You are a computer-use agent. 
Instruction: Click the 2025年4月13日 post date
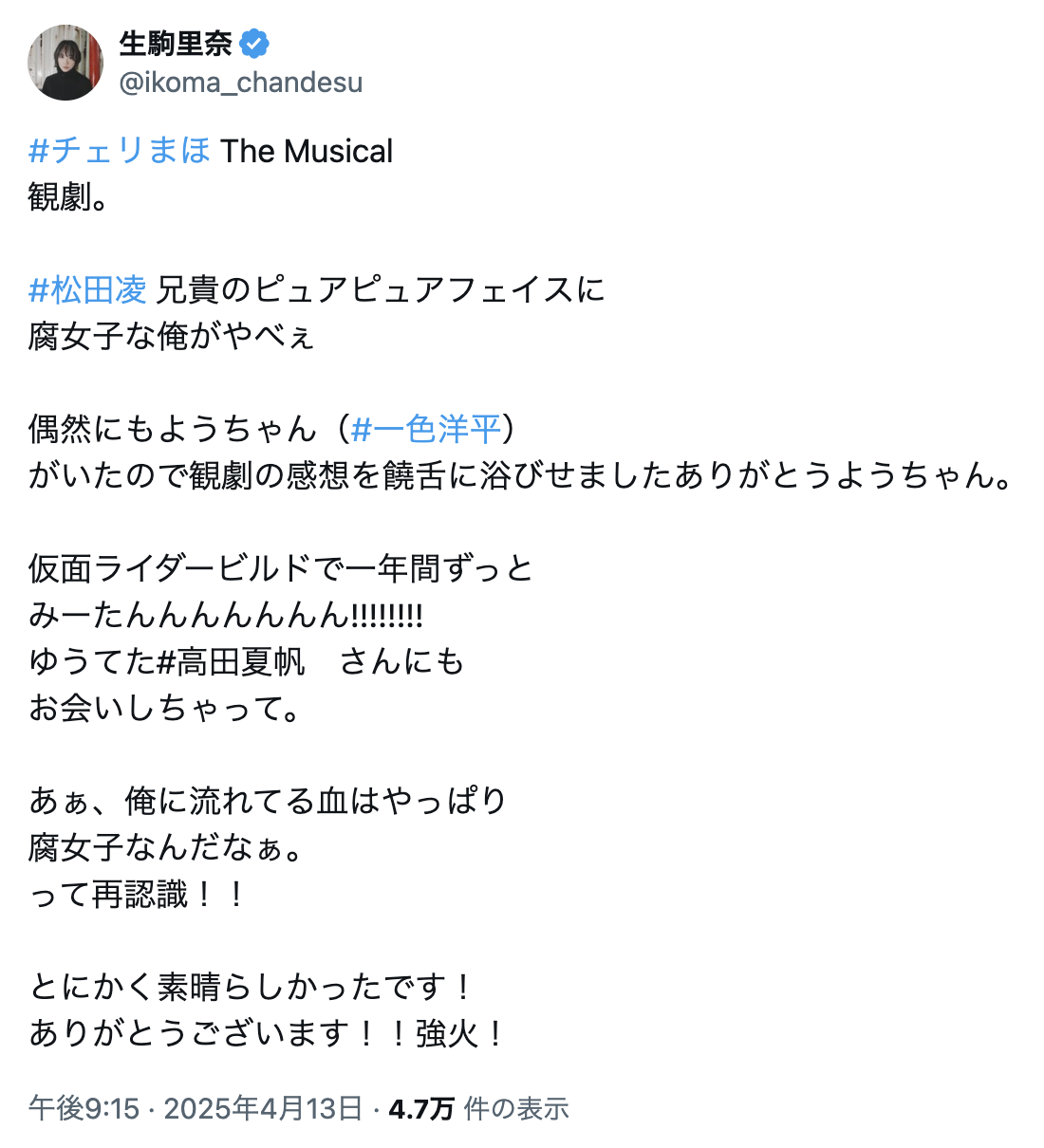click(263, 1108)
